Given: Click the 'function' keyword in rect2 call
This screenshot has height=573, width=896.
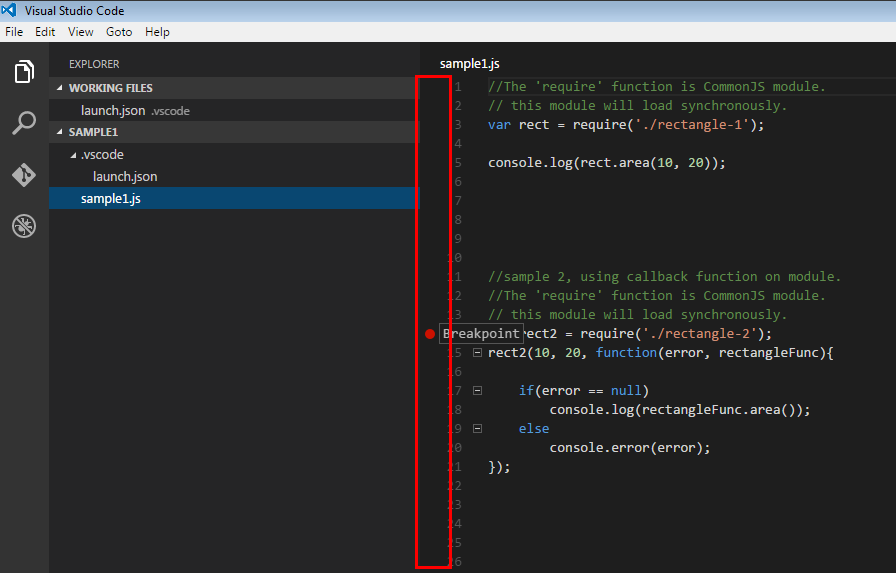Looking at the screenshot, I should pyautogui.click(x=626, y=352).
